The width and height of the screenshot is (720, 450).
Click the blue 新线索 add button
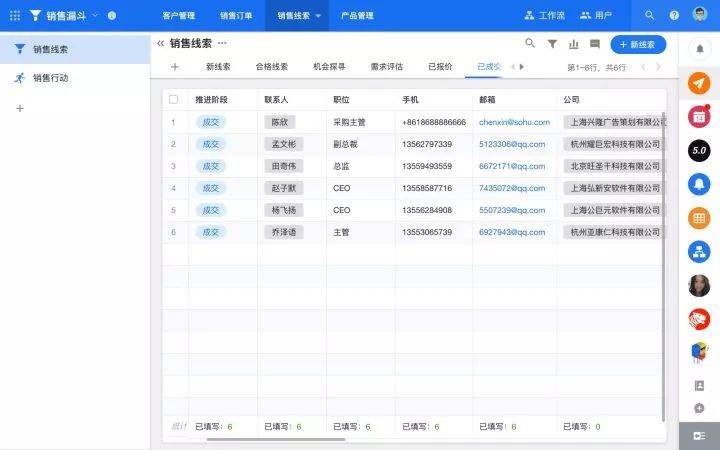tap(638, 44)
